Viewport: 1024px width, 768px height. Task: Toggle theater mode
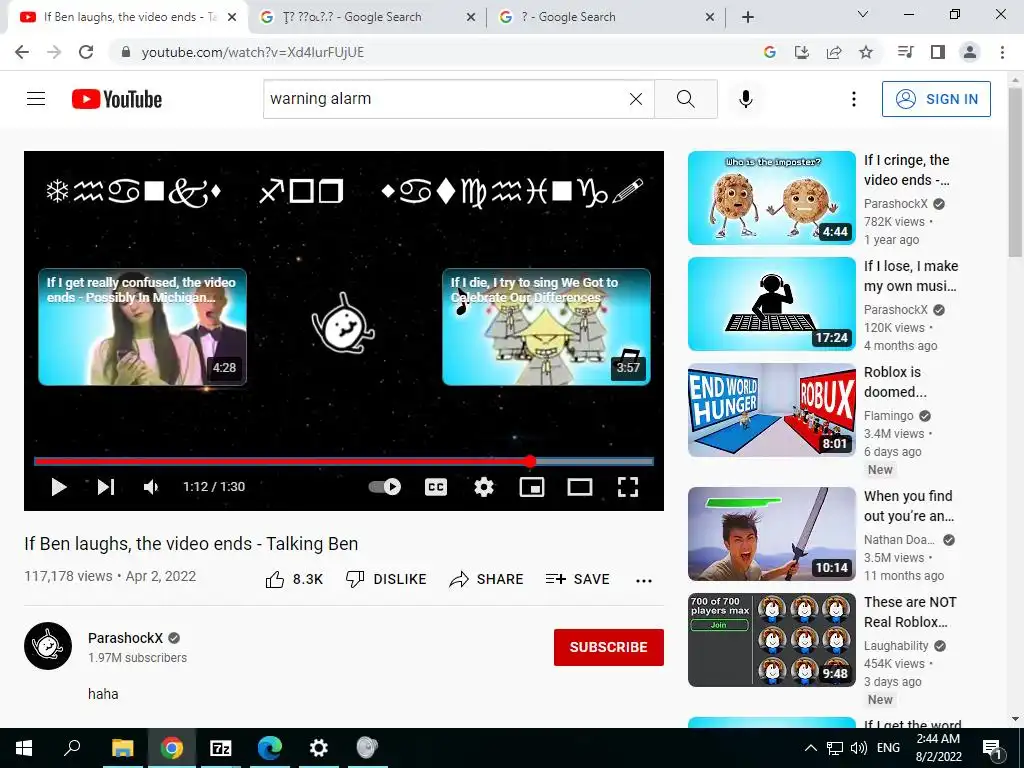click(580, 487)
